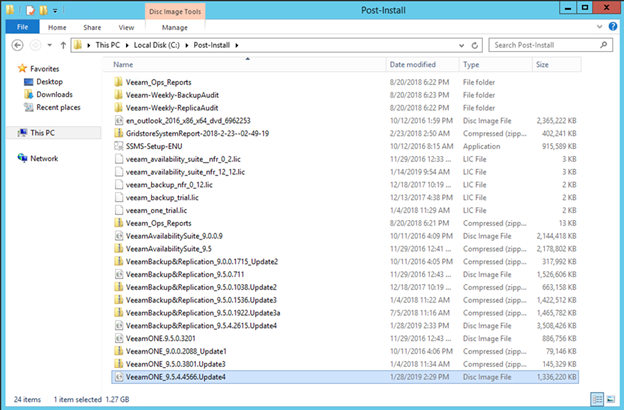
Task: Click Post-Install in the address path
Action: point(212,45)
